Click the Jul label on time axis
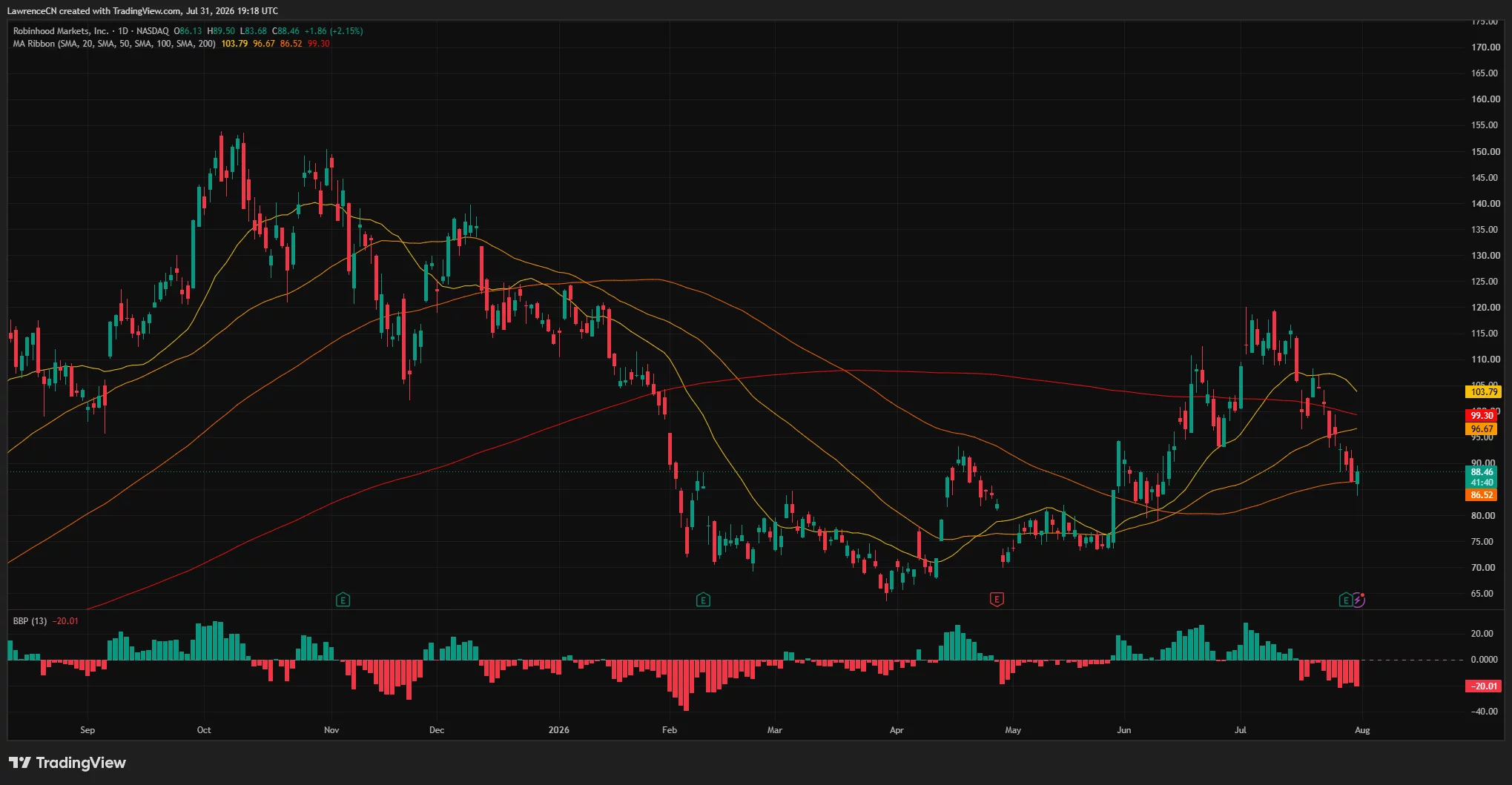Viewport: 1512px width, 785px height. [1241, 730]
